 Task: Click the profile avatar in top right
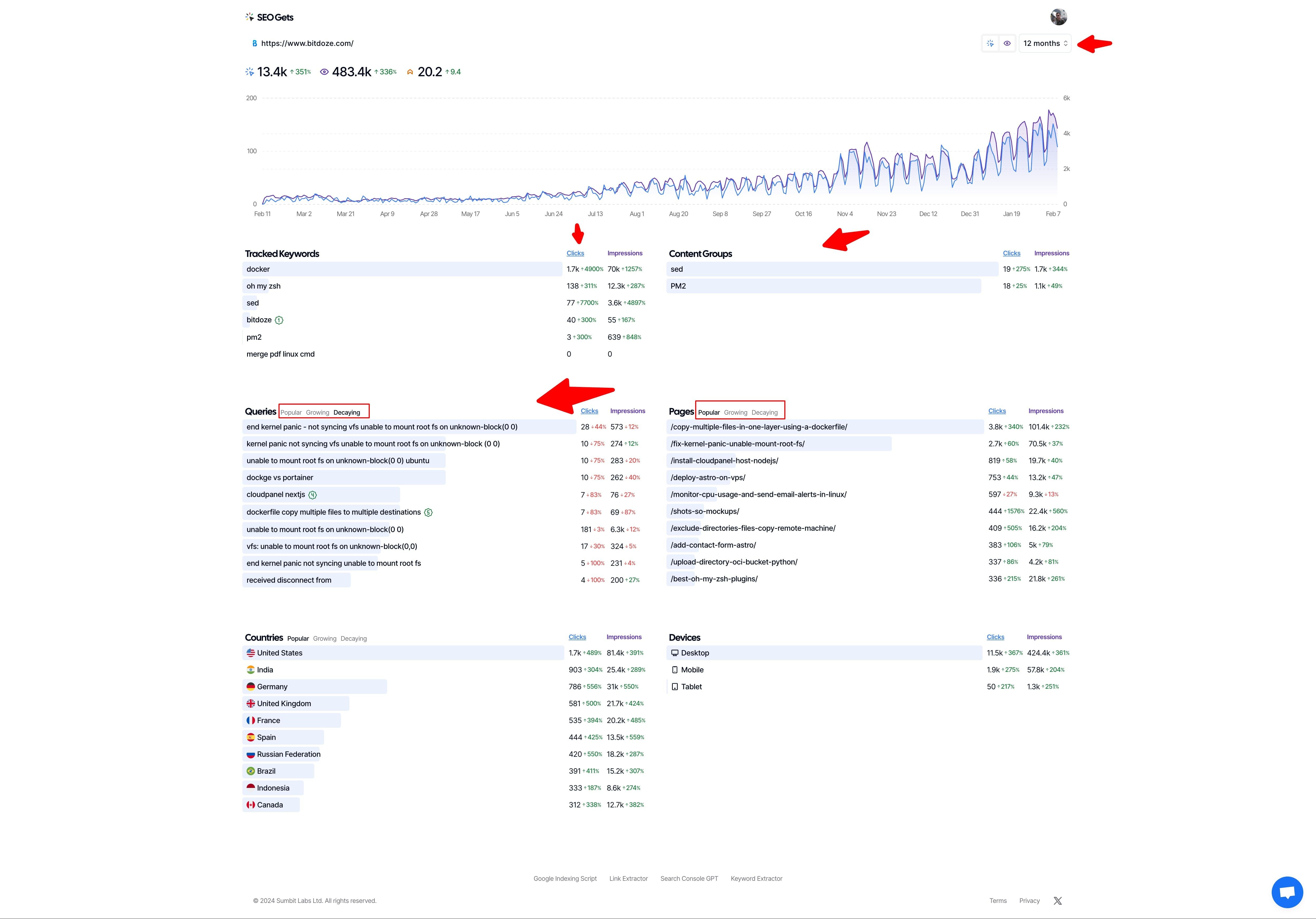pos(1059,17)
